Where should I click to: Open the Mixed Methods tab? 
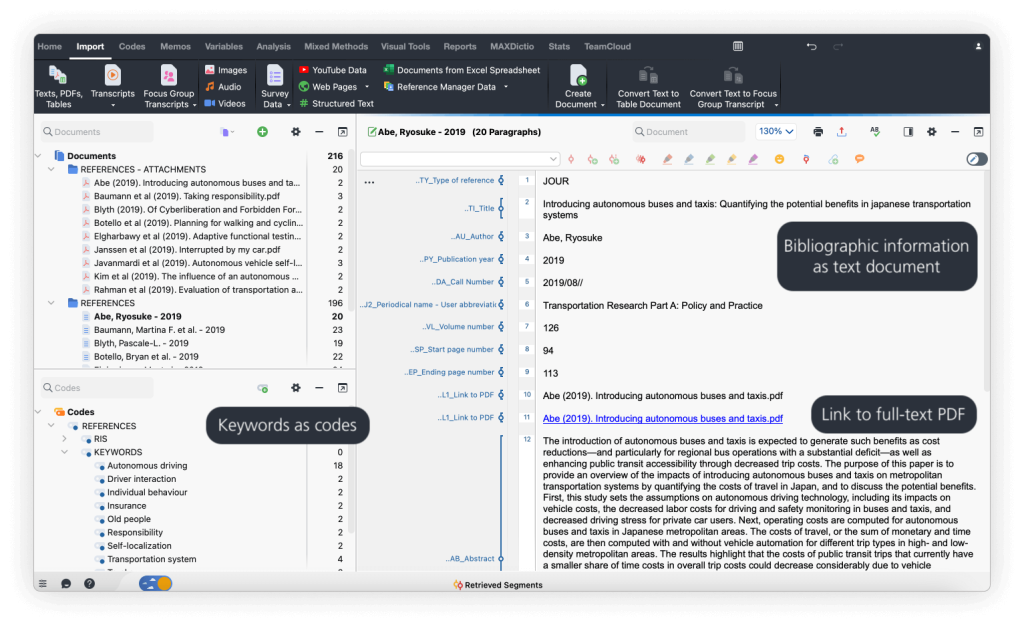click(336, 46)
